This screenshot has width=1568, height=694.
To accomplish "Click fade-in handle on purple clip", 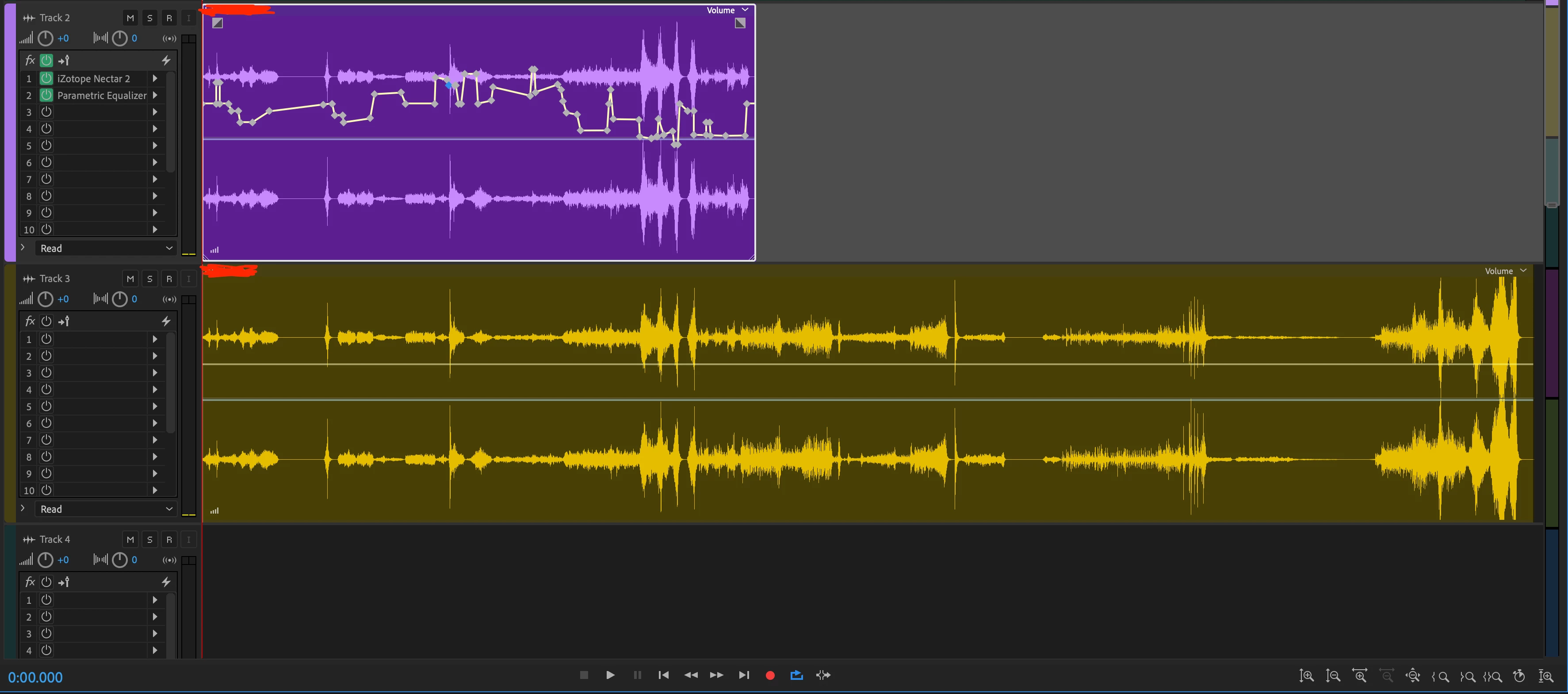I will click(217, 23).
